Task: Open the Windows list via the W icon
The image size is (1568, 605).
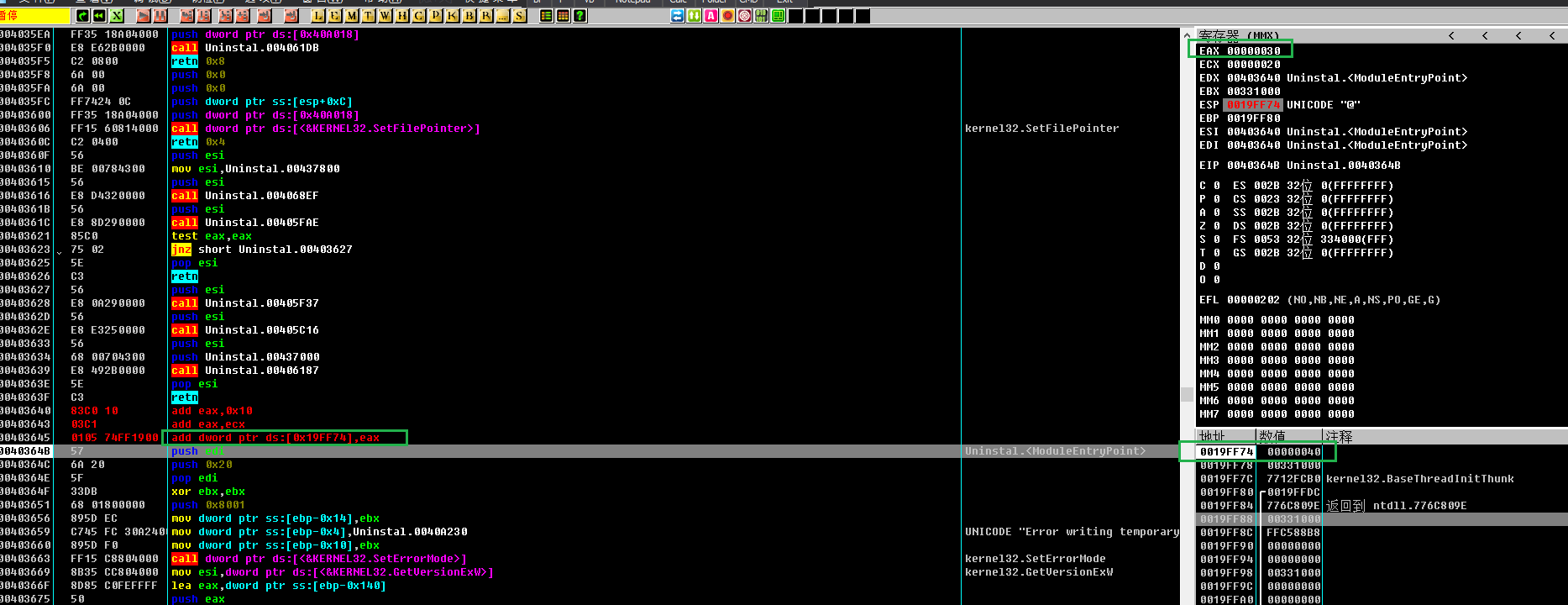Action: coord(385,16)
